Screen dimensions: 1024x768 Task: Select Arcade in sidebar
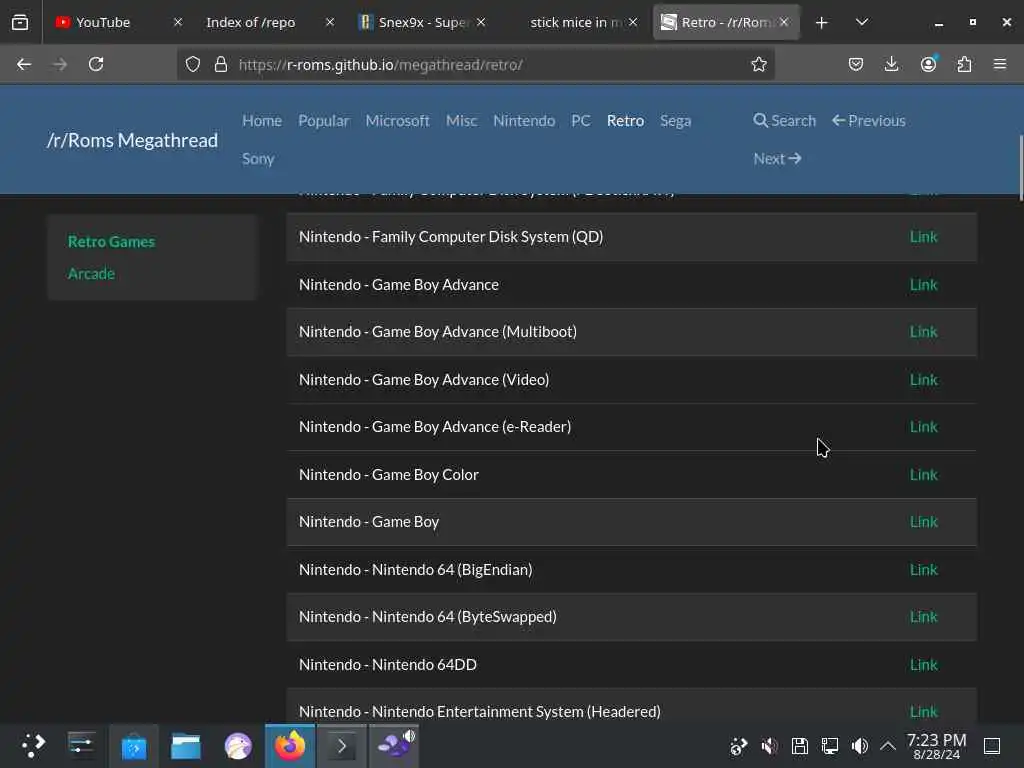coord(91,274)
